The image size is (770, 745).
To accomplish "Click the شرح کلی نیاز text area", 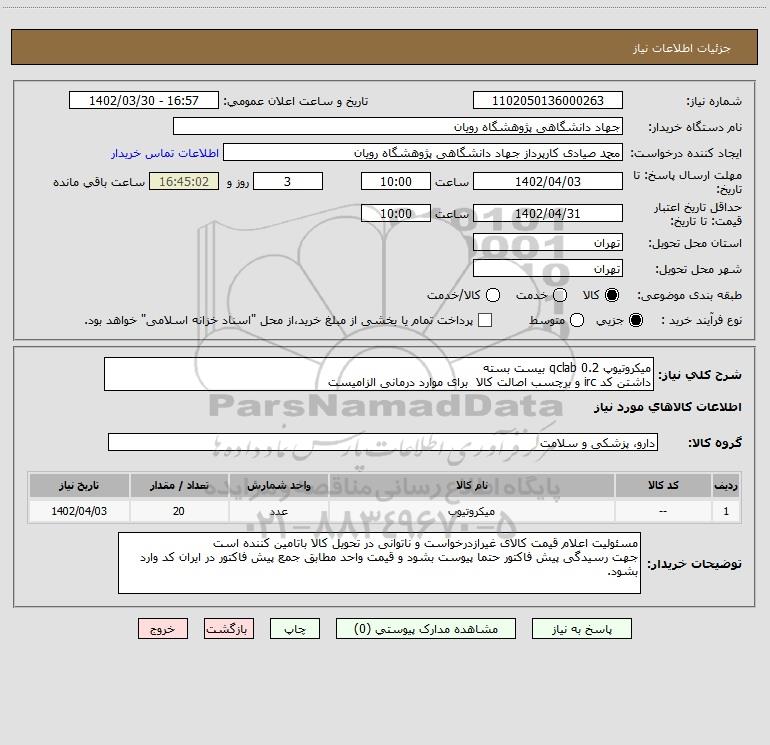I will (379, 374).
